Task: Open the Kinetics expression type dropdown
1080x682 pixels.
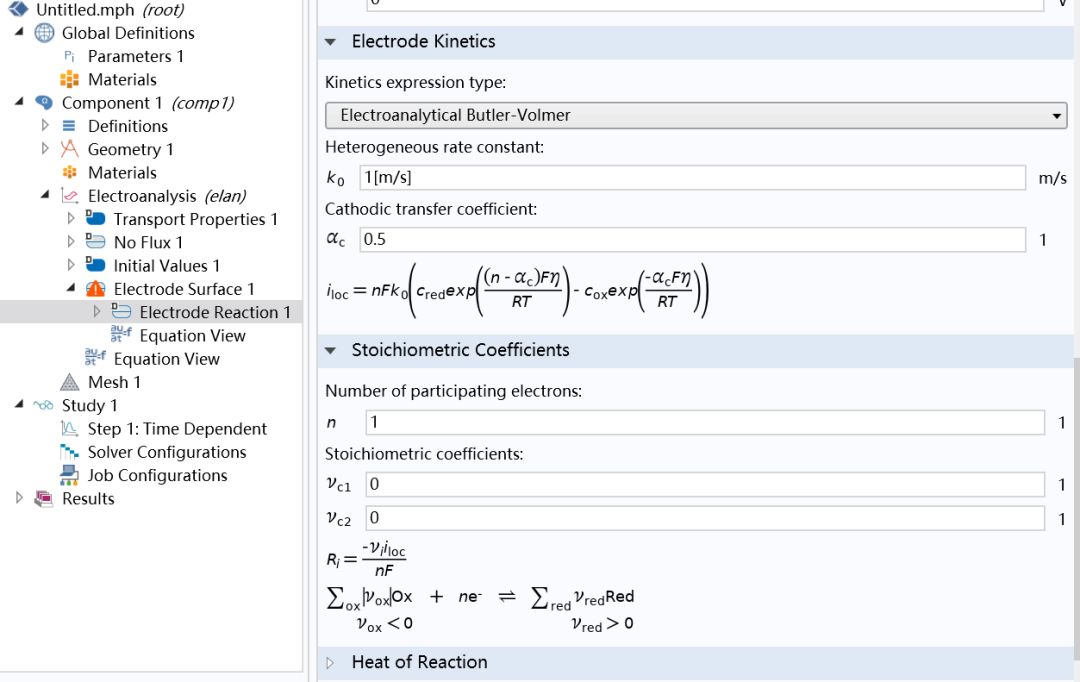Action: pyautogui.click(x=696, y=115)
